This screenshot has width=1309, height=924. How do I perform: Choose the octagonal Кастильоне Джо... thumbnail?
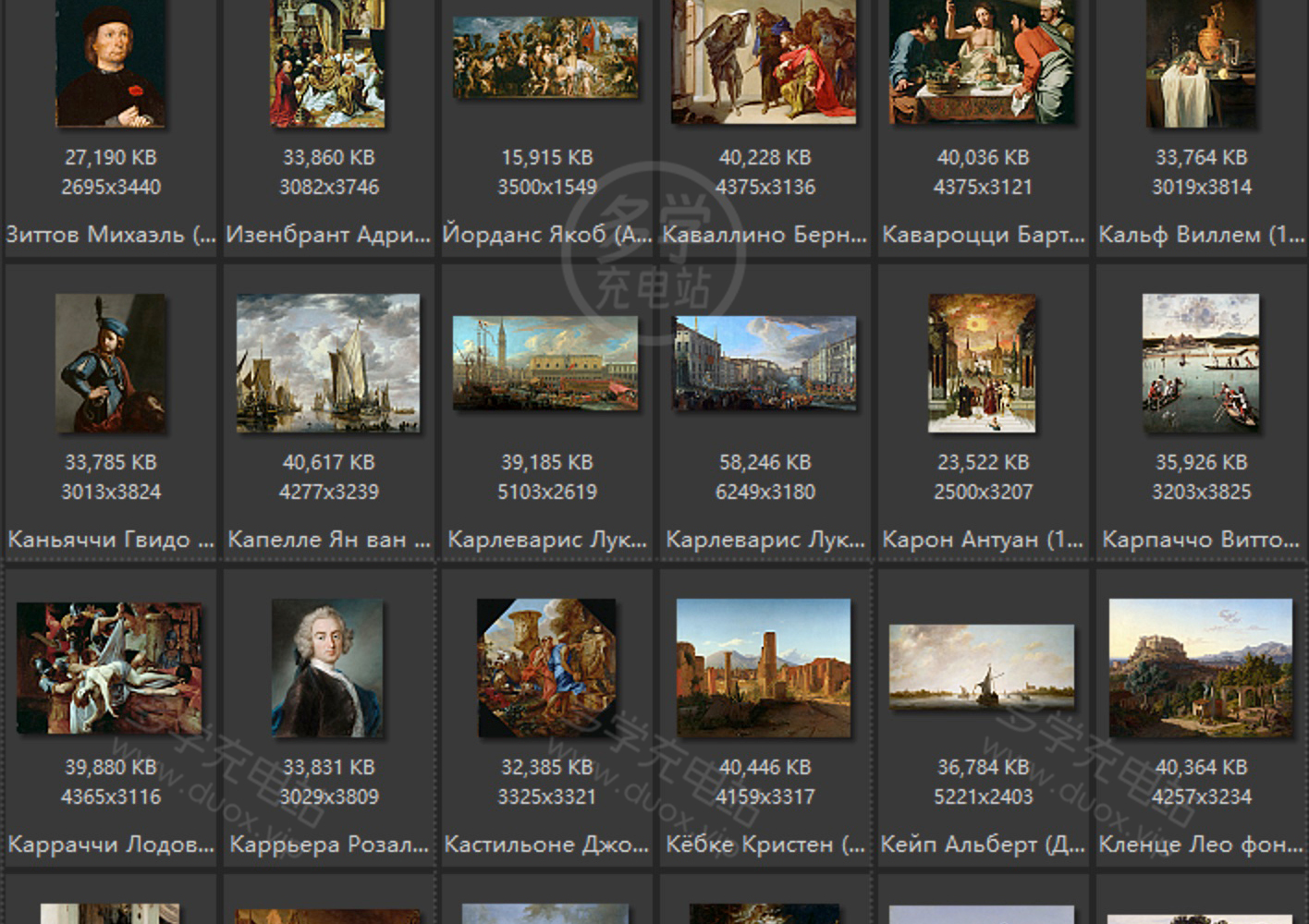tap(545, 668)
